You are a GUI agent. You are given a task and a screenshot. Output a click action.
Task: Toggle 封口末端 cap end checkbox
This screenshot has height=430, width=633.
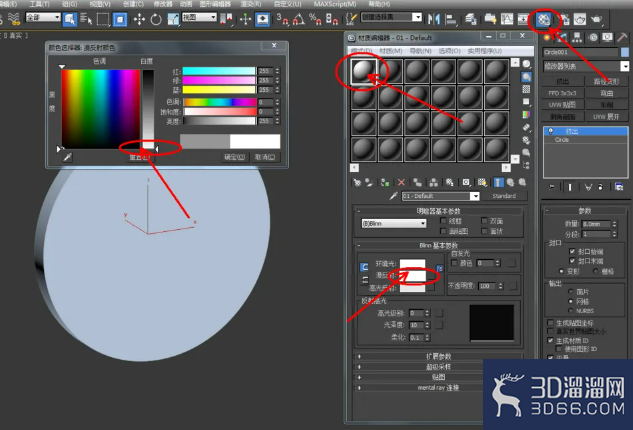tap(572, 261)
